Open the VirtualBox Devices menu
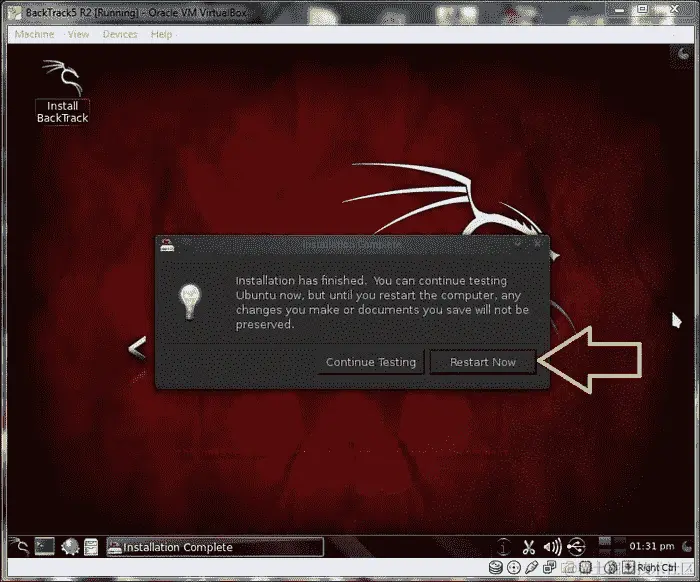The width and height of the screenshot is (700, 582). click(x=120, y=34)
